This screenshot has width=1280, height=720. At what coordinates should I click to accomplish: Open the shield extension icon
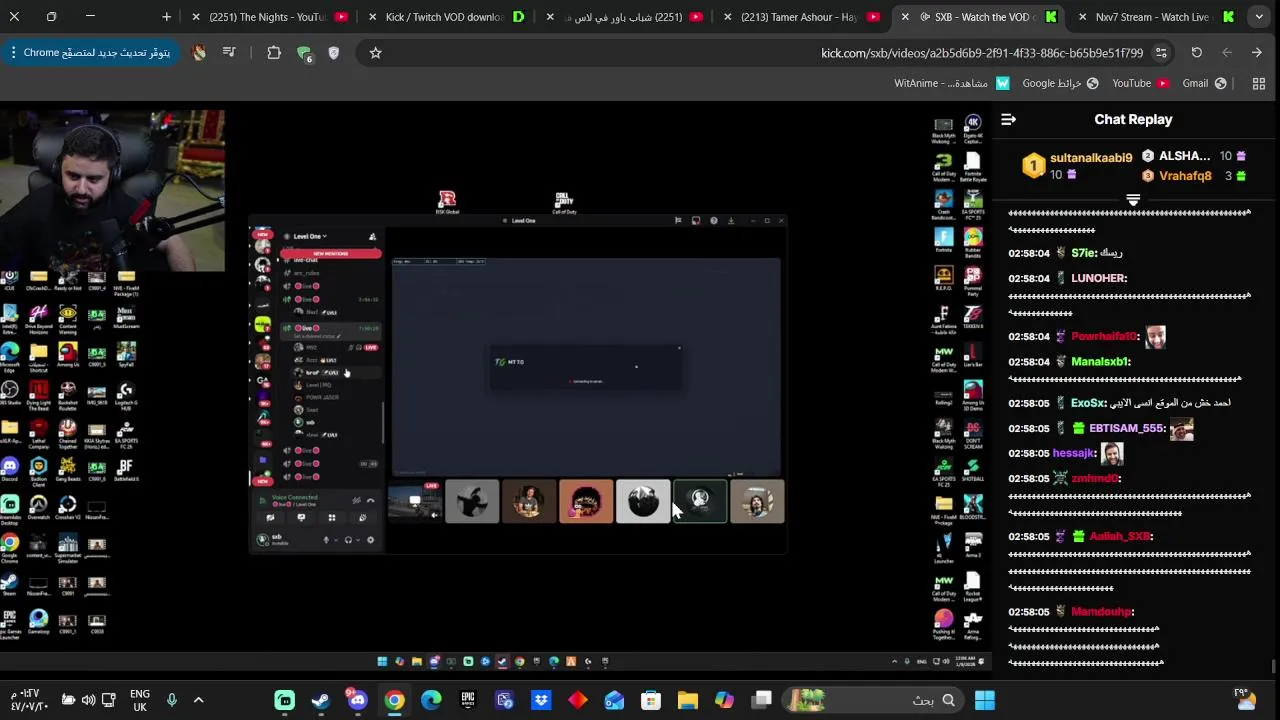(334, 53)
